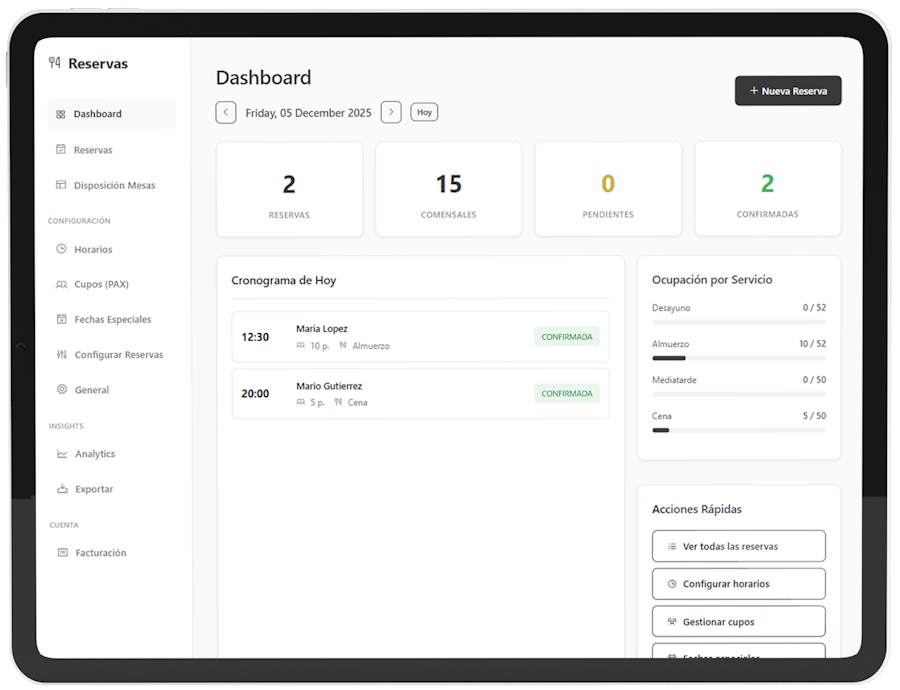
Task: Click the Facturación card icon
Action: 62,553
